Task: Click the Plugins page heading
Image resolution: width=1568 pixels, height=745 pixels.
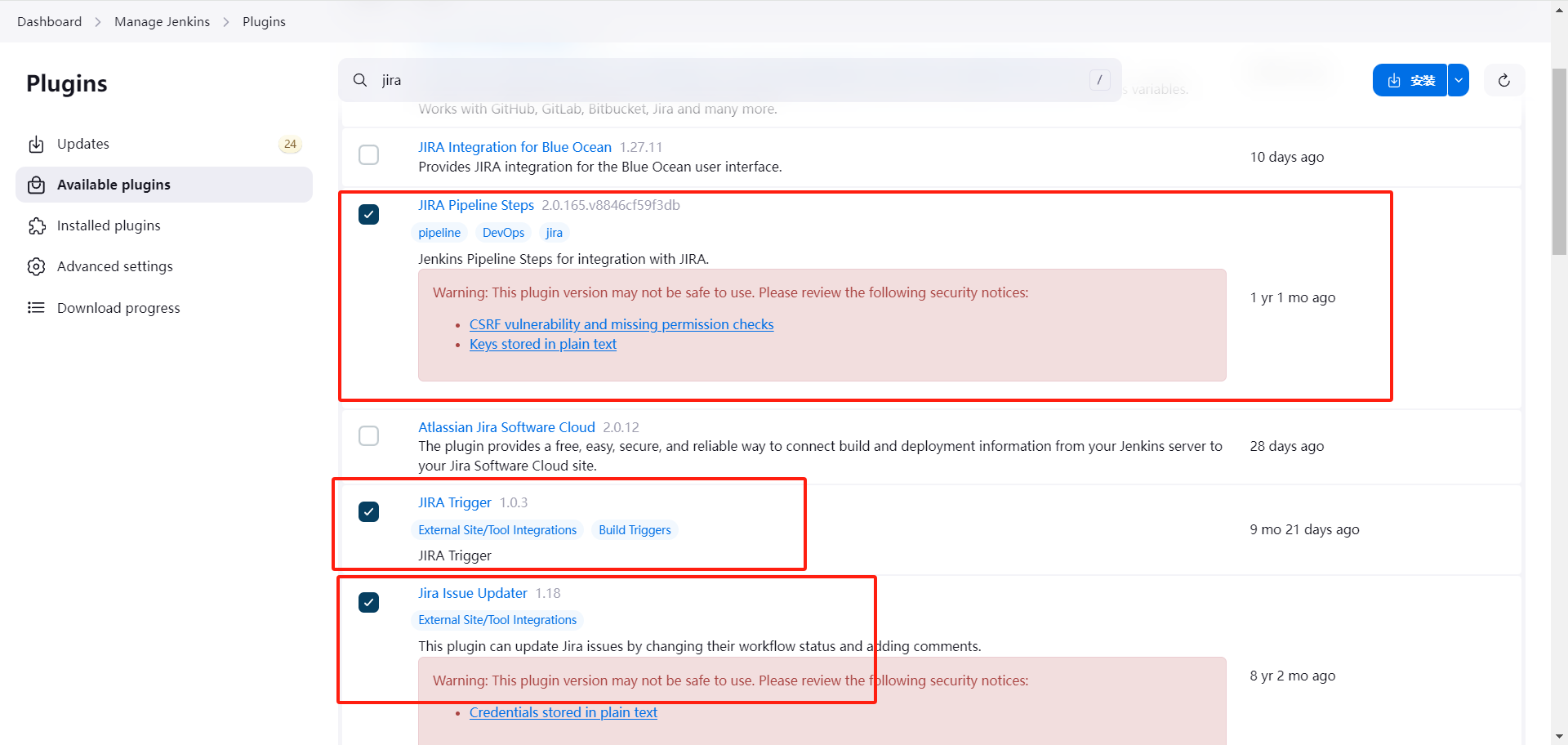Action: coord(67,83)
